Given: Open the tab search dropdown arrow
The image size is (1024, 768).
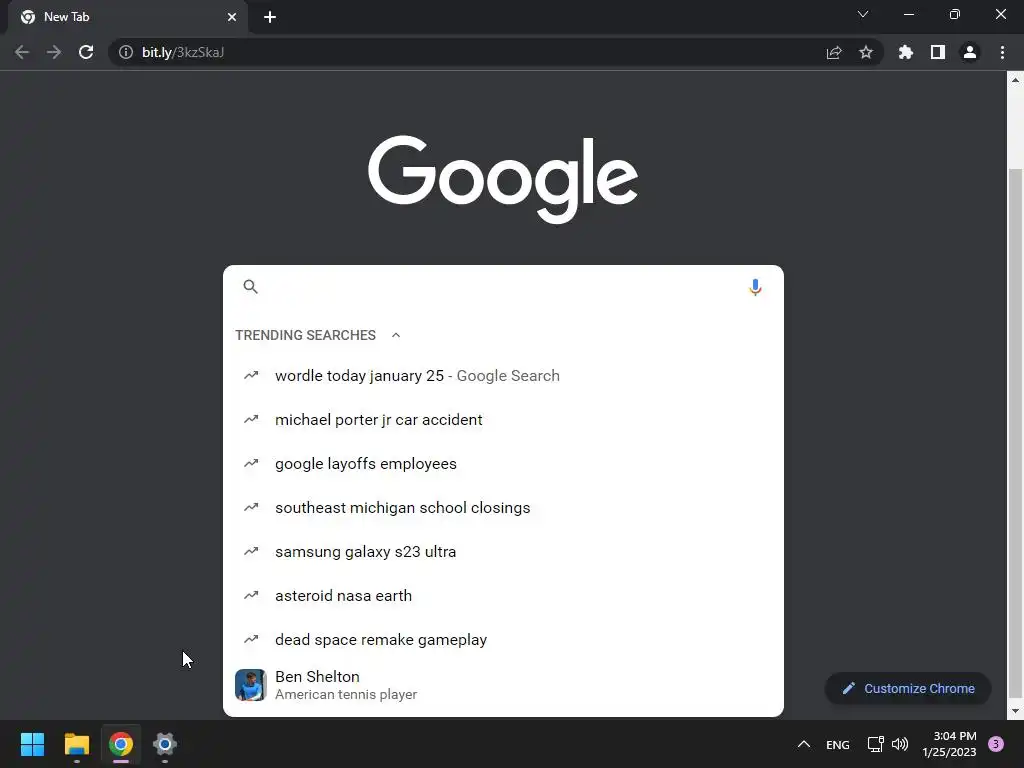Looking at the screenshot, I should 863,14.
